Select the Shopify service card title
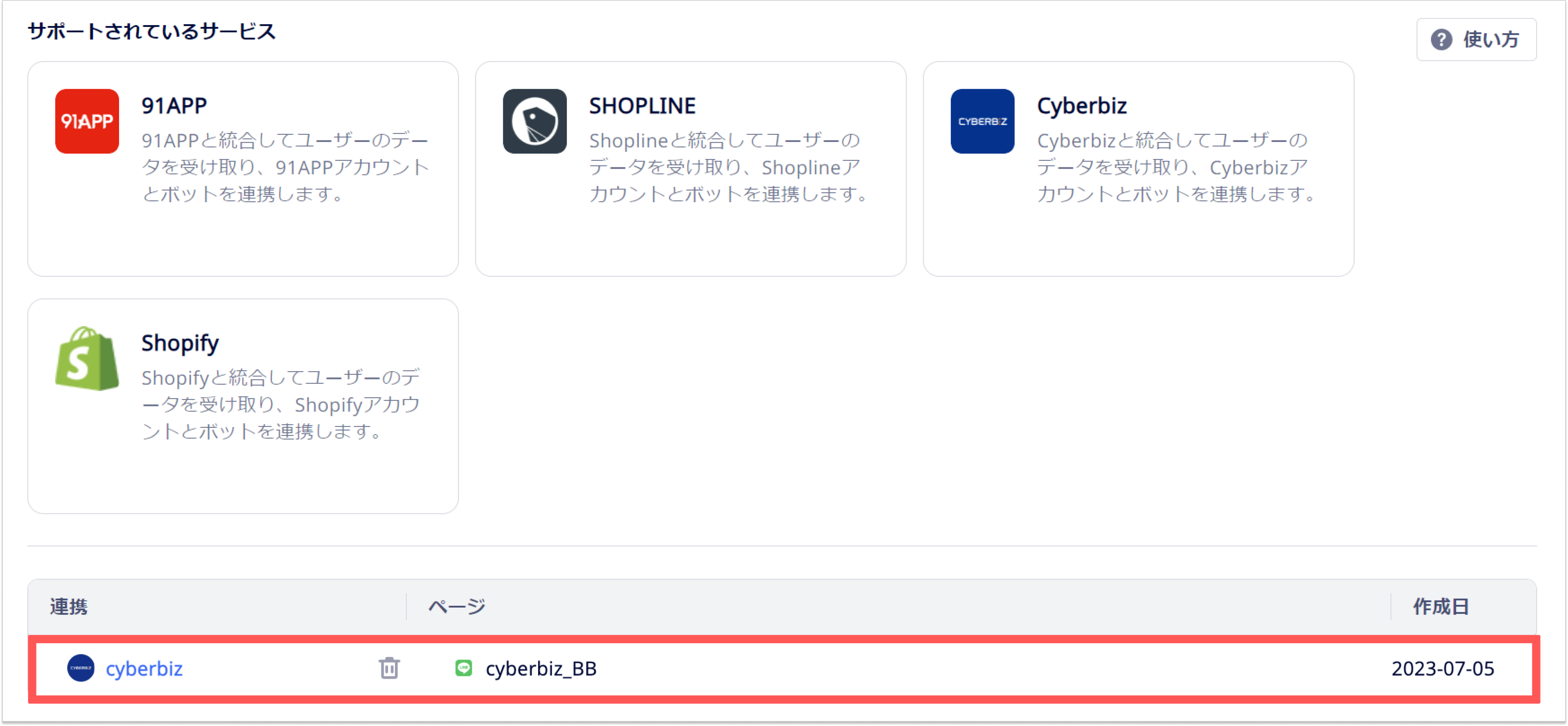This screenshot has height=726, width=1568. click(180, 343)
